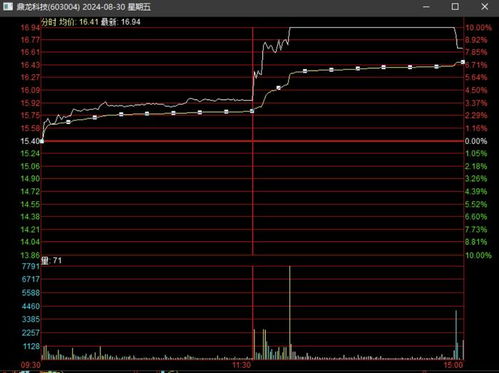Maximize the stock chart window

pyautogui.click(x=455, y=7)
